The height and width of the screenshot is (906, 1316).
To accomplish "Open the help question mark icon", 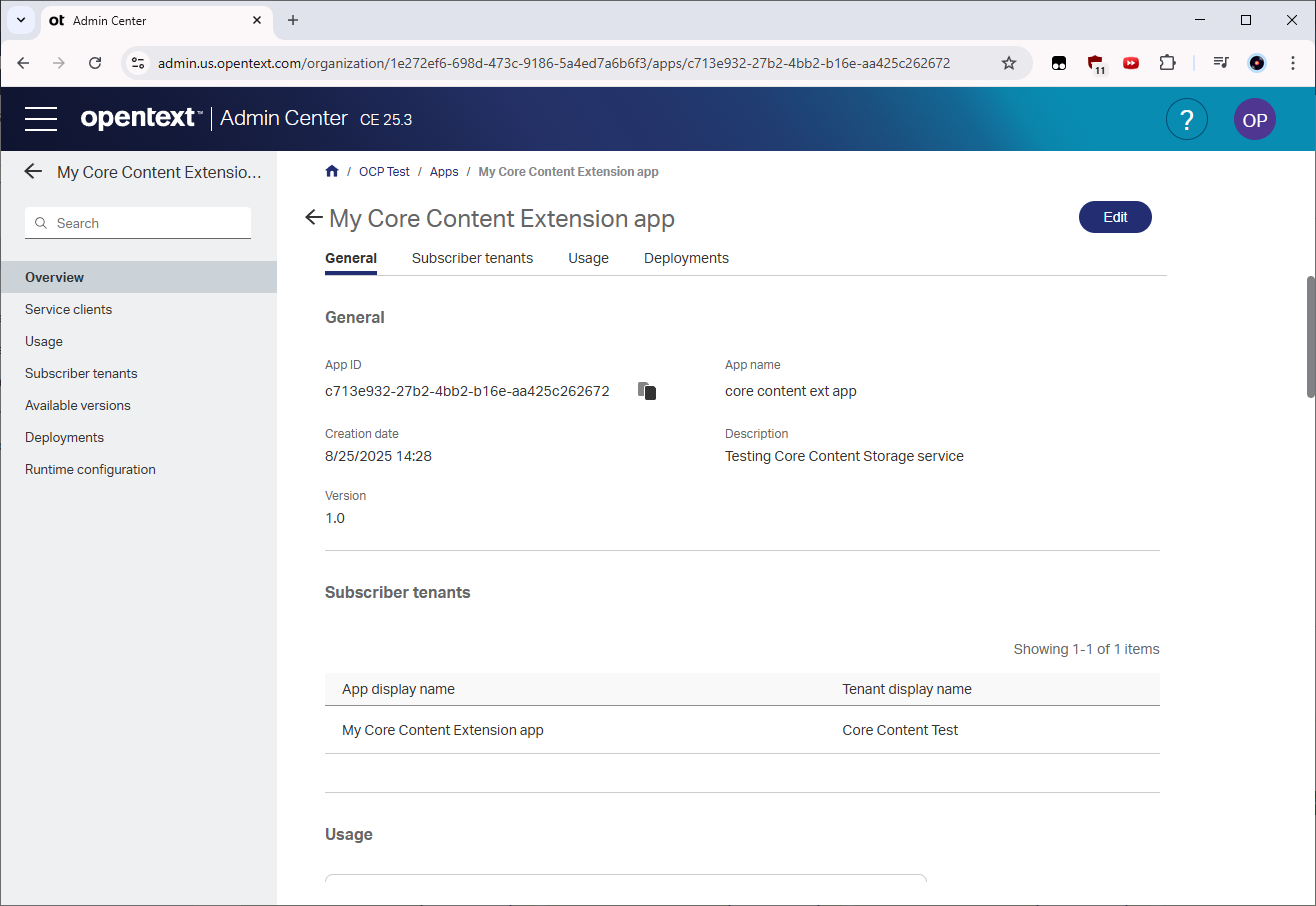I will click(x=1187, y=120).
